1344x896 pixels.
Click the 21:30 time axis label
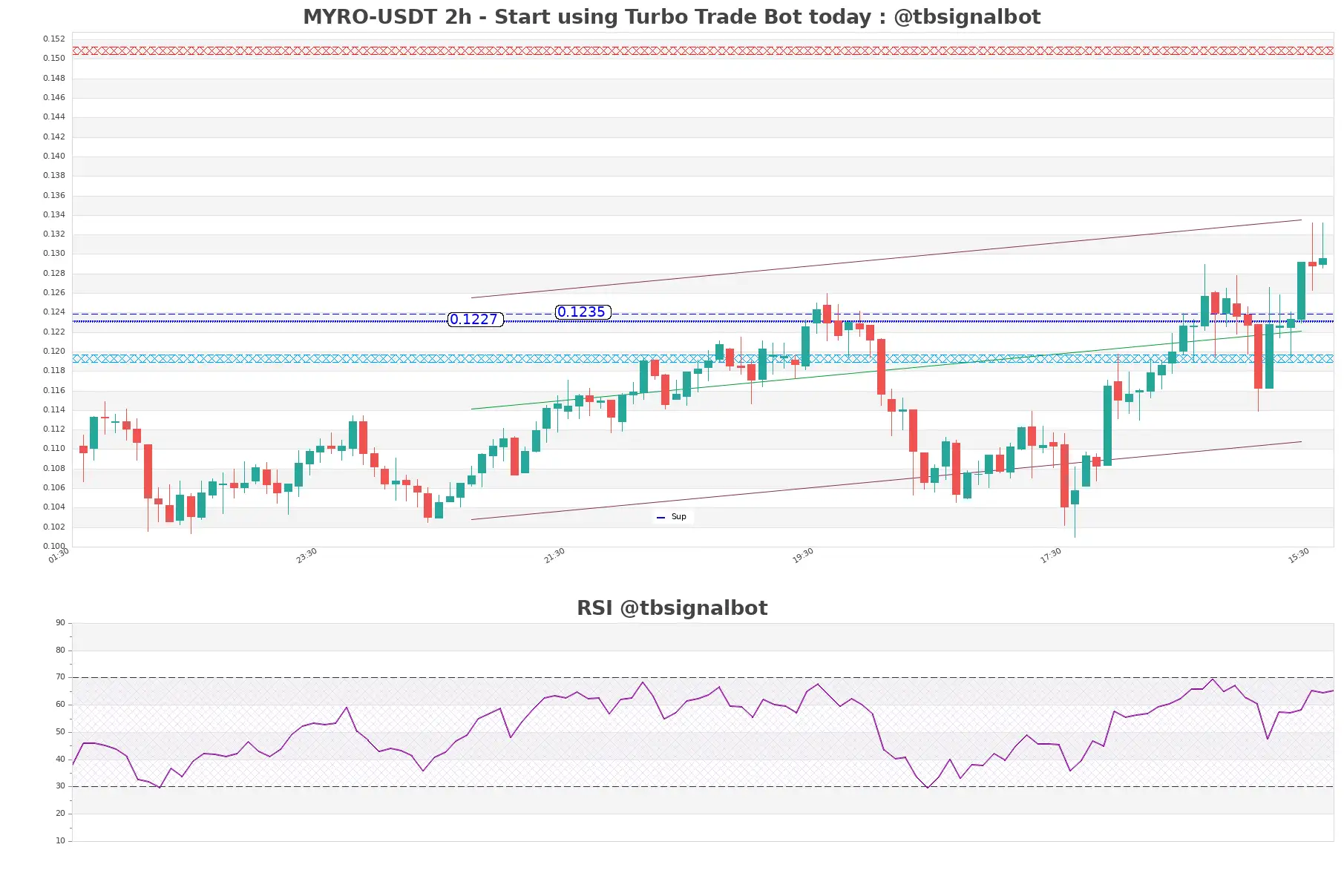coord(554,556)
